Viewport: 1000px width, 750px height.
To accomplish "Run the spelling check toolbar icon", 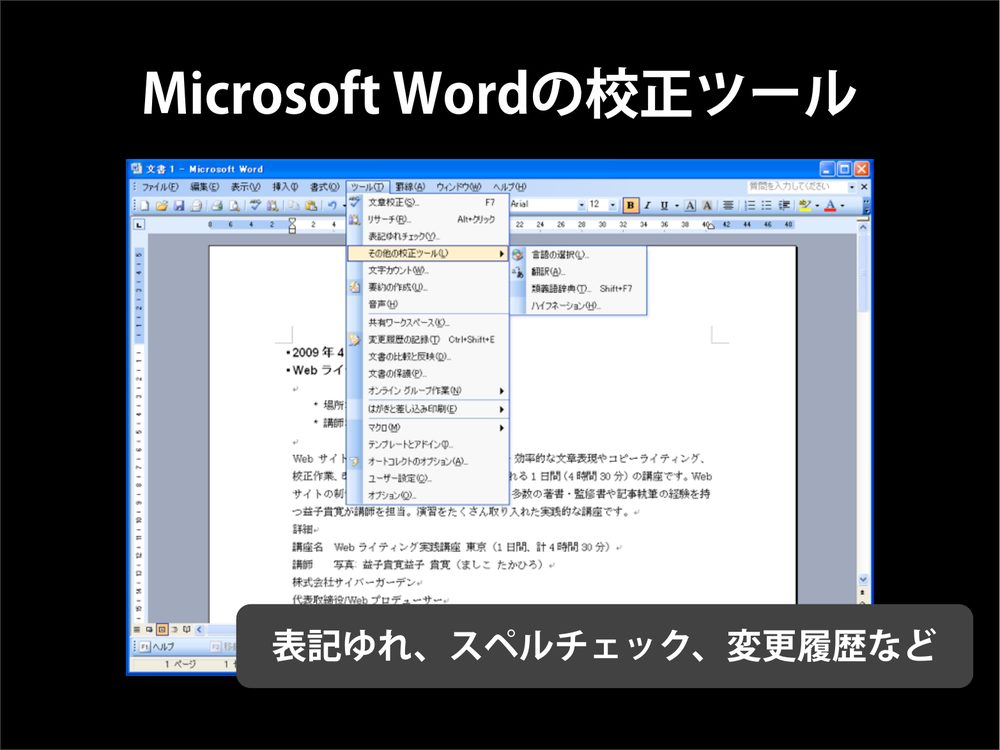I will point(255,205).
